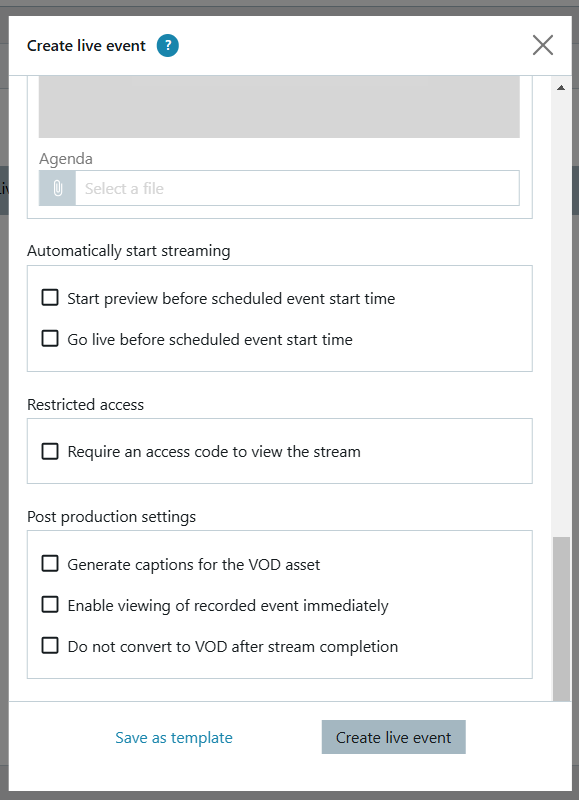The image size is (579, 800).
Task: Click the Require an access code label
Action: (214, 452)
